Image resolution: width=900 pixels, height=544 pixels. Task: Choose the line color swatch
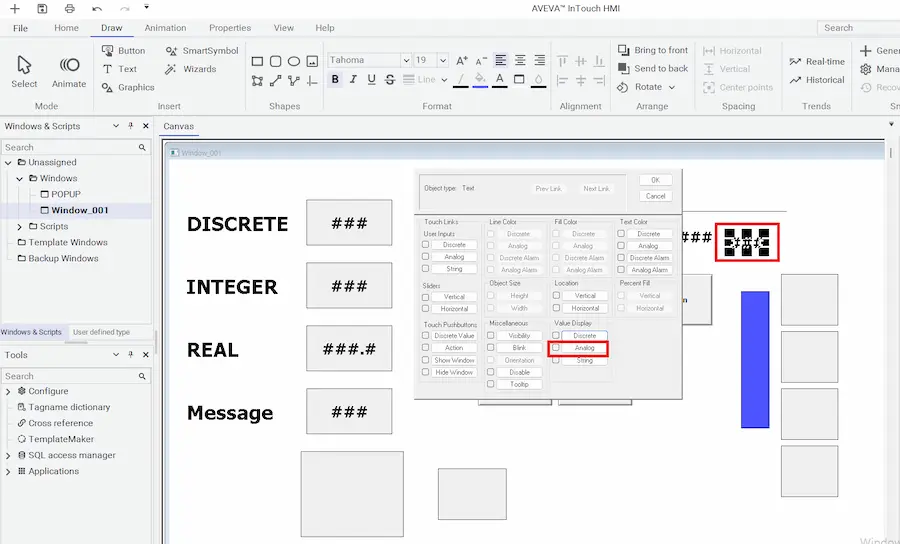coord(460,80)
